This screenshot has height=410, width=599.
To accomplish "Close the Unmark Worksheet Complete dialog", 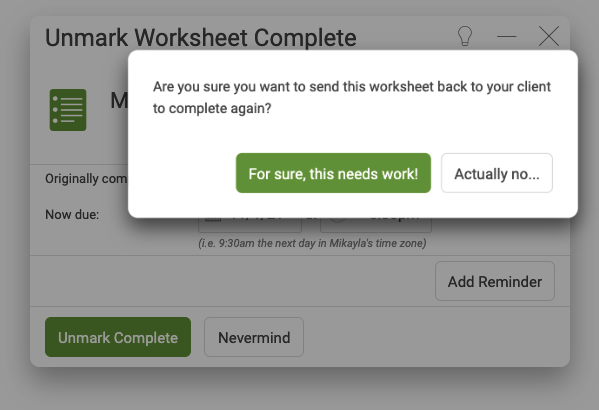I will tap(549, 36).
